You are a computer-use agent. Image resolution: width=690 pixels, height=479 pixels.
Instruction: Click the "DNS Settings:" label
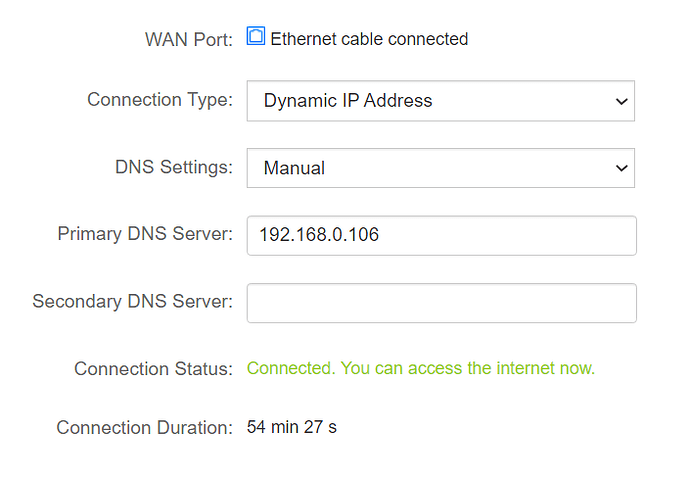pos(174,167)
